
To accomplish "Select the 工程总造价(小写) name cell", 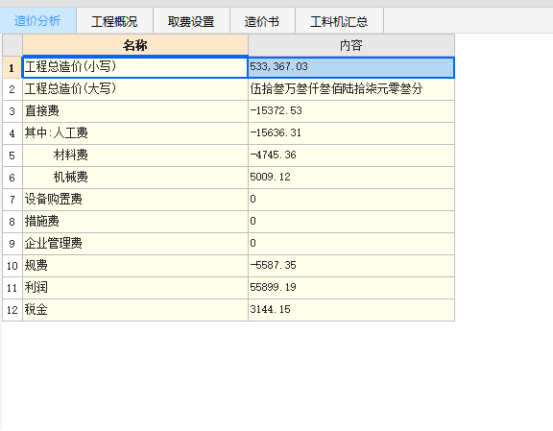I will [x=135, y=67].
